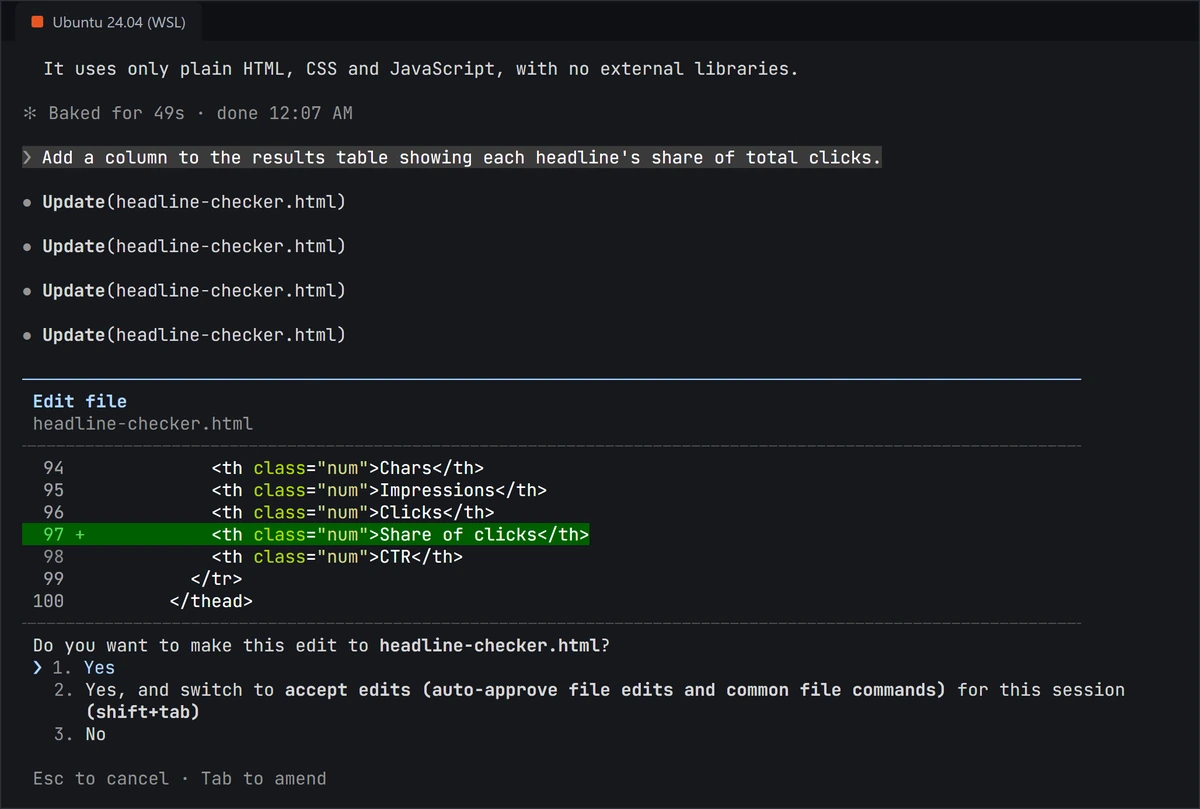Image resolution: width=1200 pixels, height=809 pixels.
Task: Click 'Do you want to make this edit' question
Action: pyautogui.click(x=321, y=646)
